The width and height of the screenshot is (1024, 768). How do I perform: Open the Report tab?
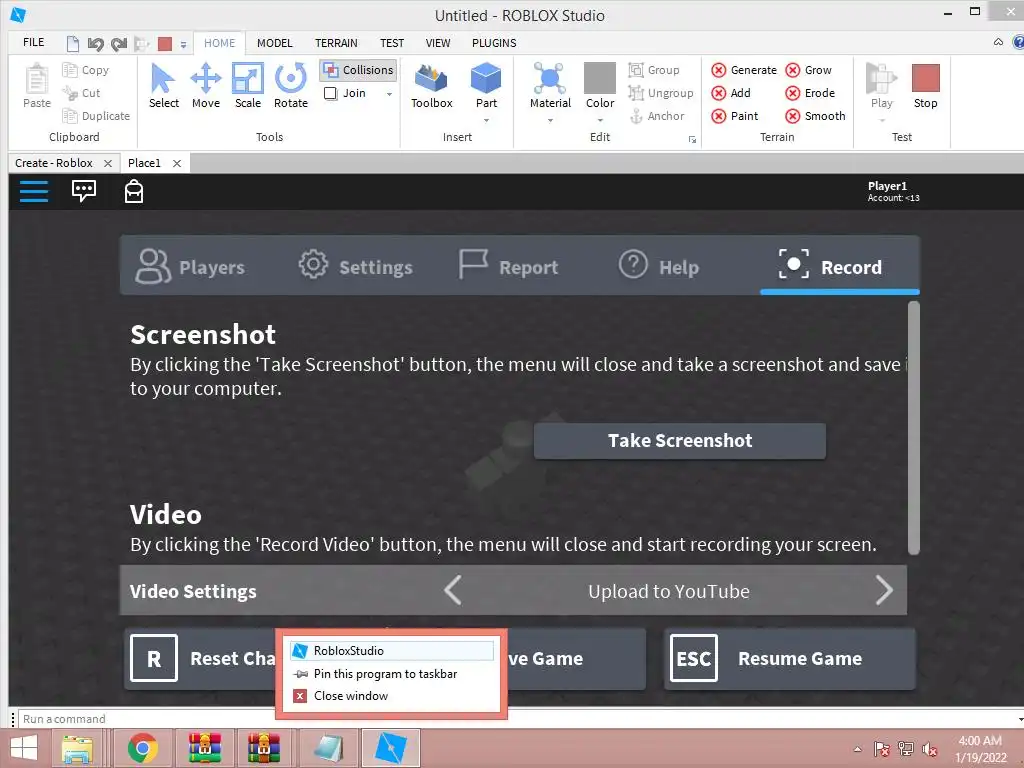point(508,266)
